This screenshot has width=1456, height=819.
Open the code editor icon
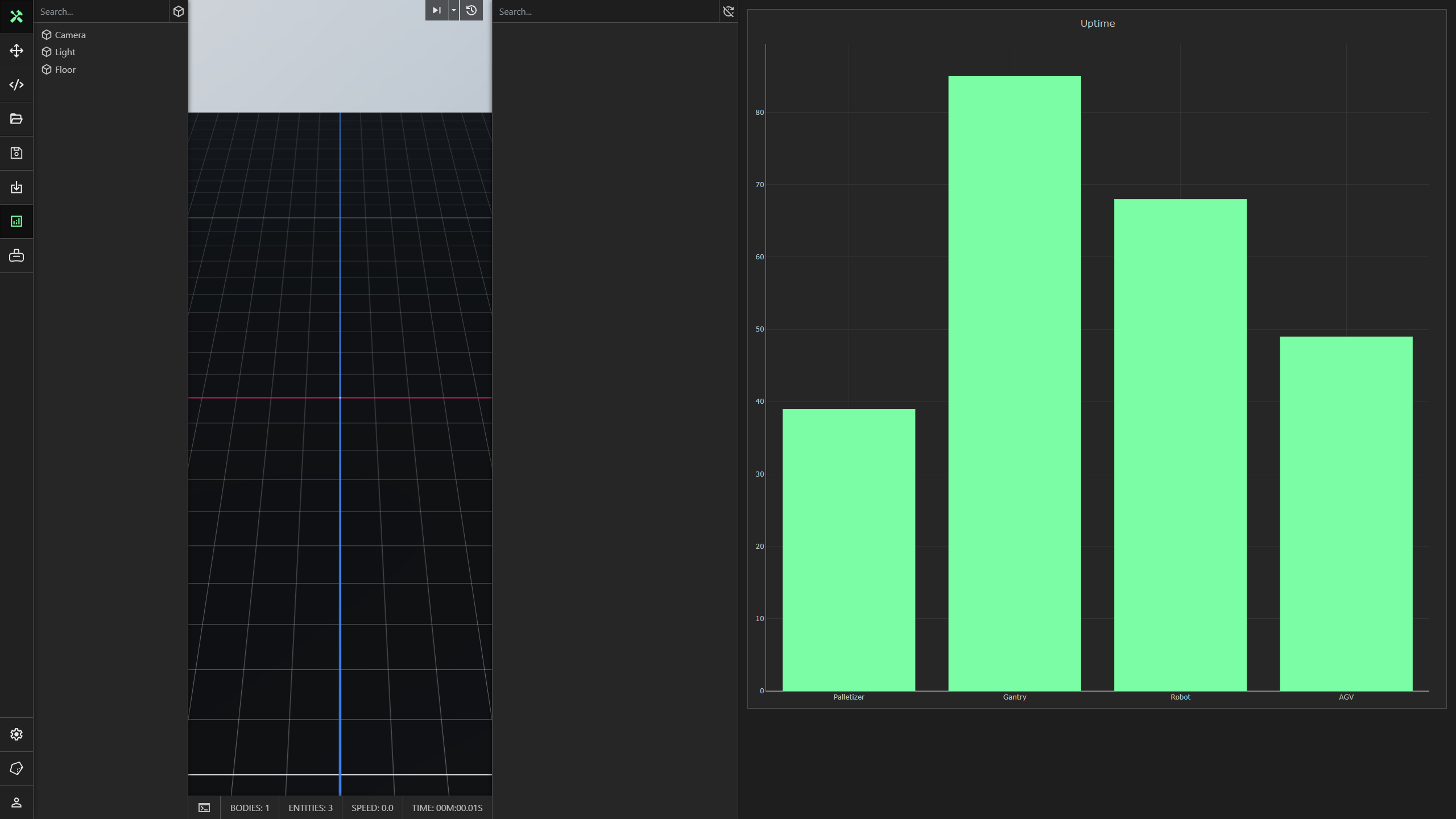tap(16, 85)
